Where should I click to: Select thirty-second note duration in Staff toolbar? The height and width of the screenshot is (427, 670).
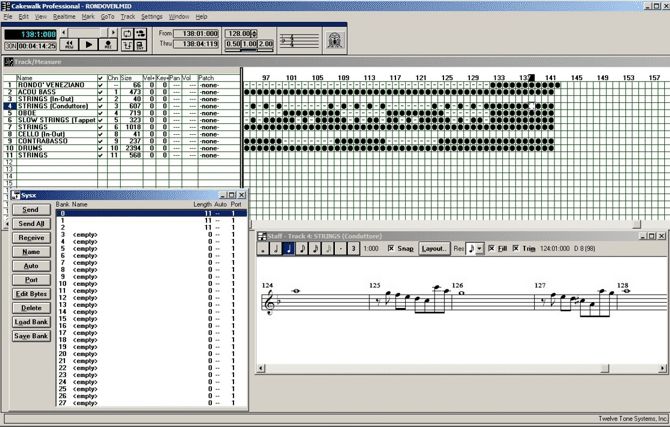point(327,248)
